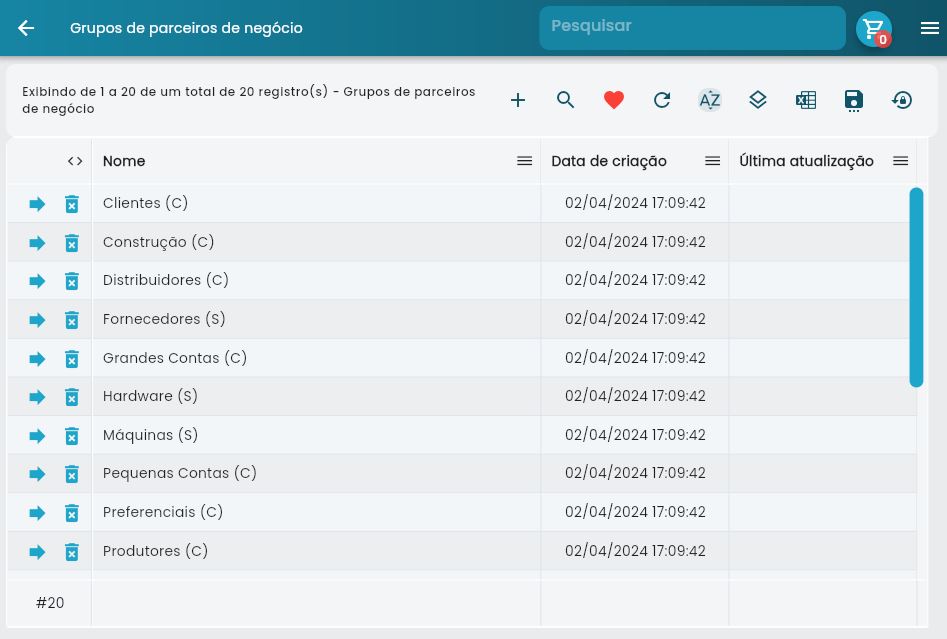Open the Nome column options menu
947x639 pixels.
point(524,161)
